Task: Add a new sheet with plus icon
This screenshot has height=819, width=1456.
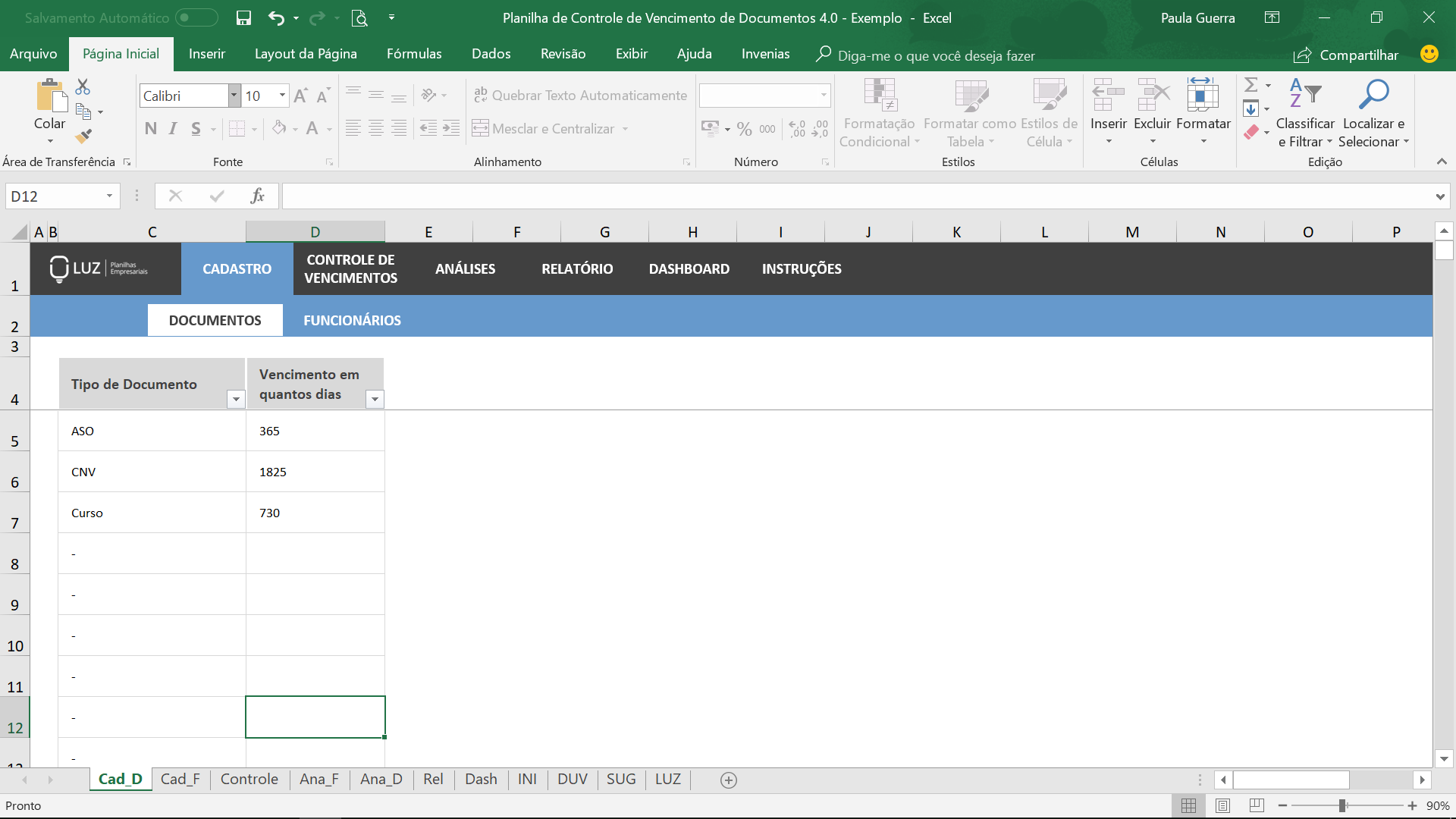Action: [x=728, y=780]
